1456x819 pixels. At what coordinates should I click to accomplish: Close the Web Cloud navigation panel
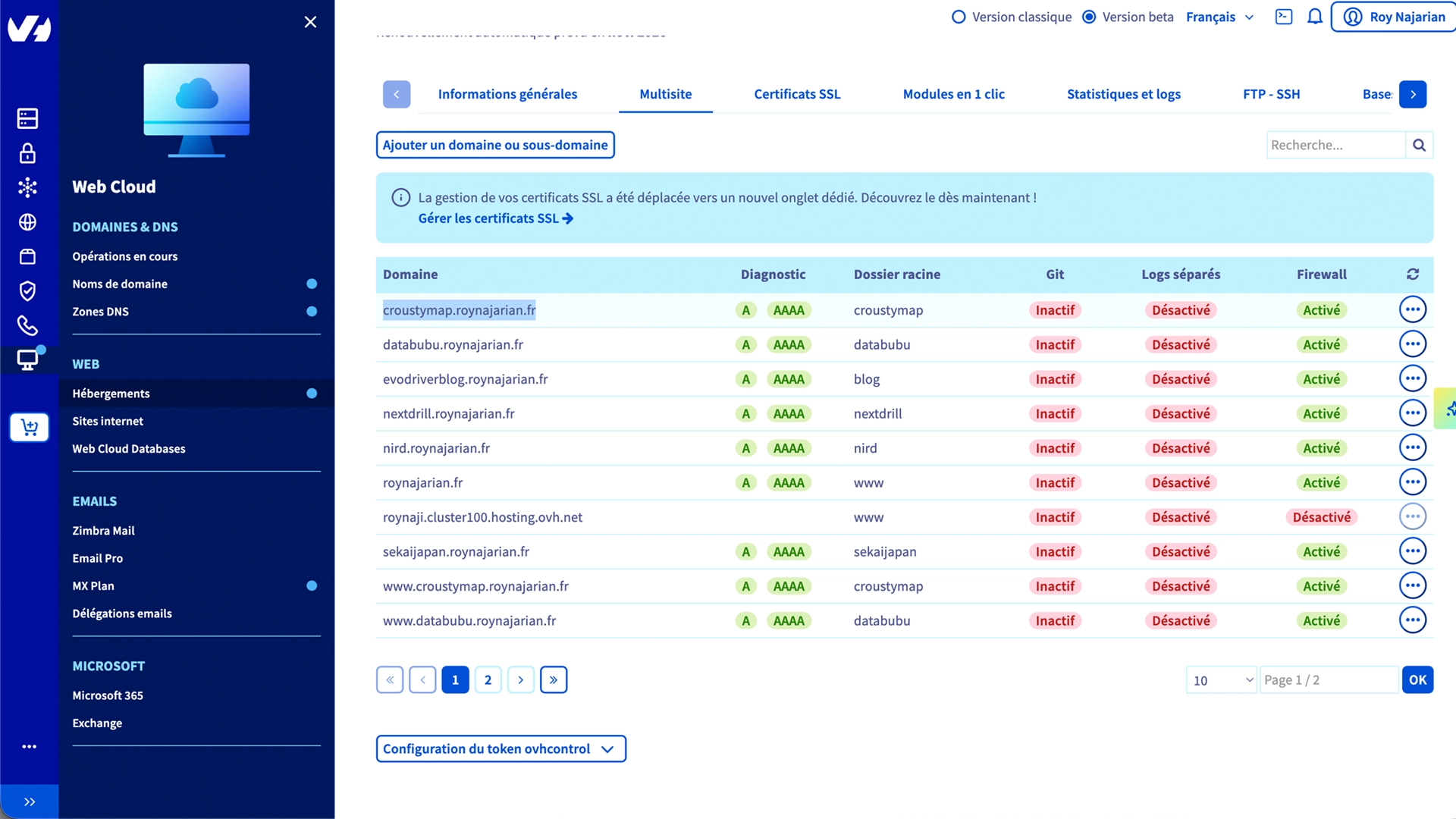click(x=310, y=22)
